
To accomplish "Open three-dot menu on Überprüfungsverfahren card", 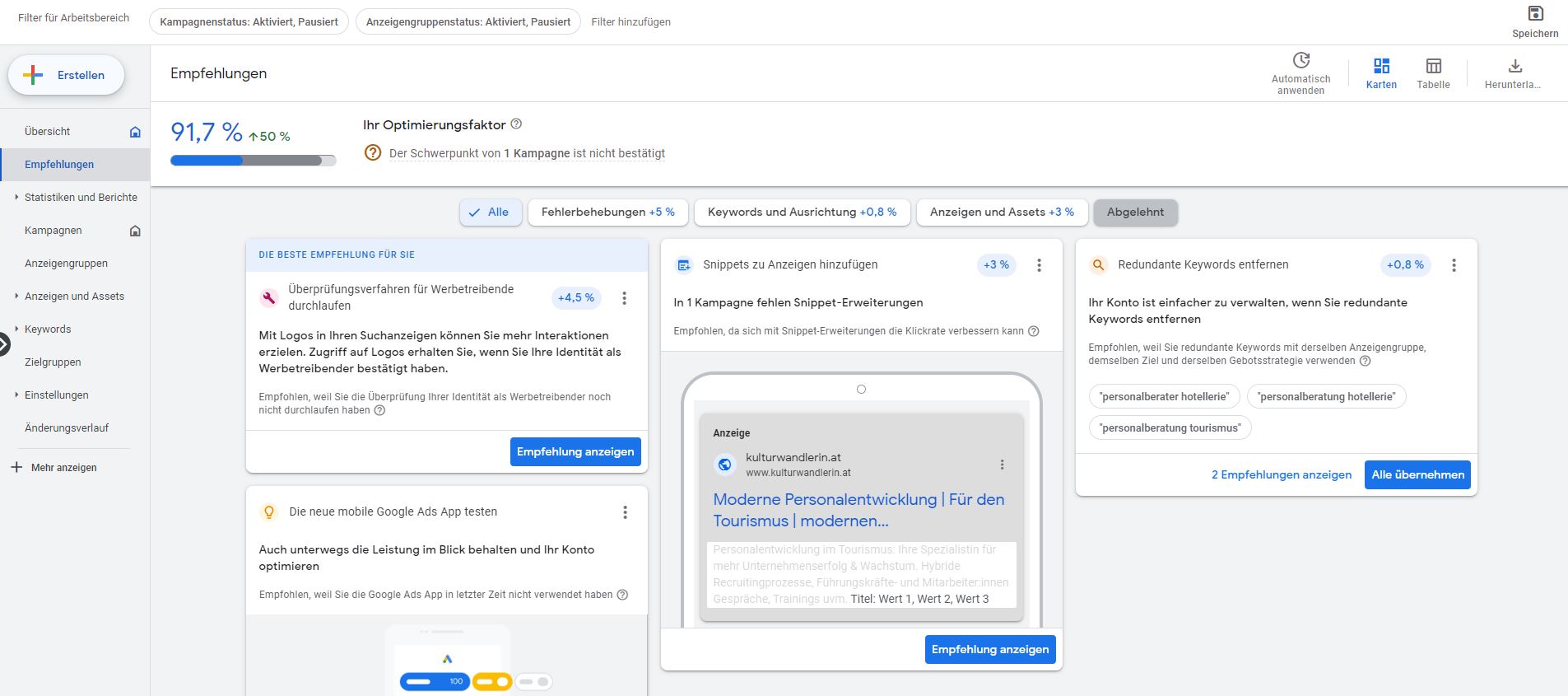I will pyautogui.click(x=624, y=298).
